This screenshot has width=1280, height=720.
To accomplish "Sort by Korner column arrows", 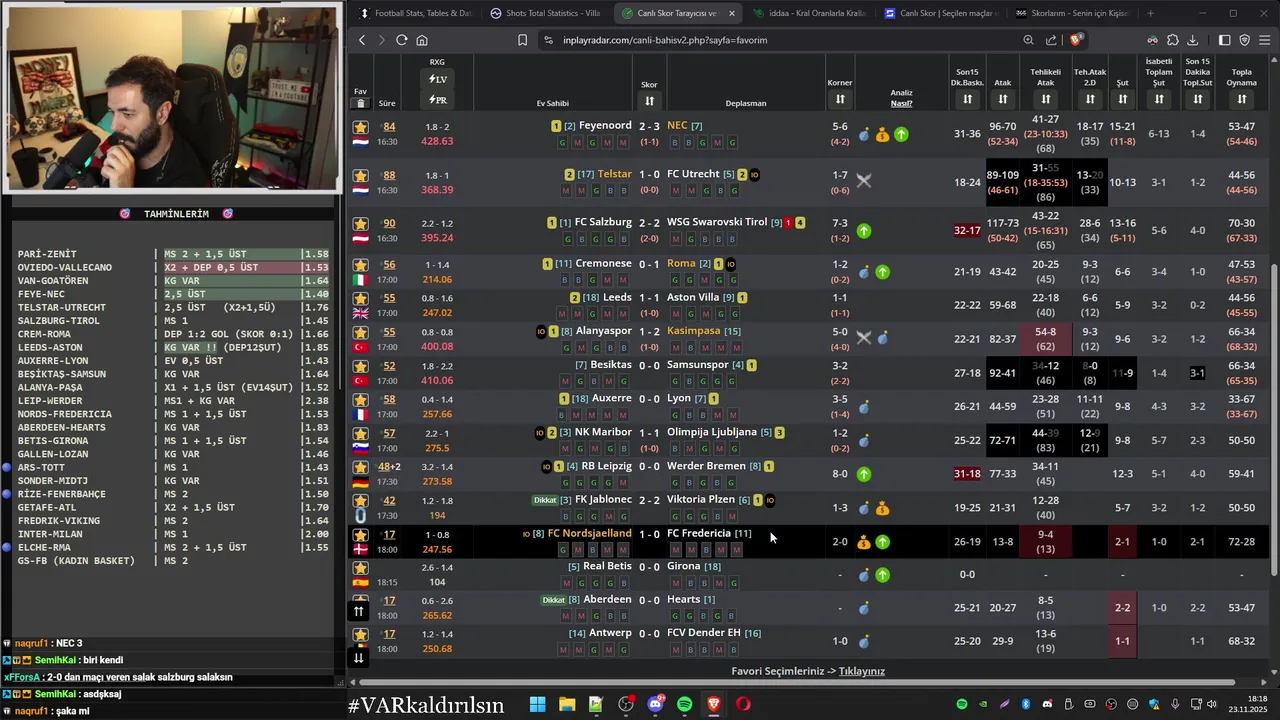I will coord(840,99).
